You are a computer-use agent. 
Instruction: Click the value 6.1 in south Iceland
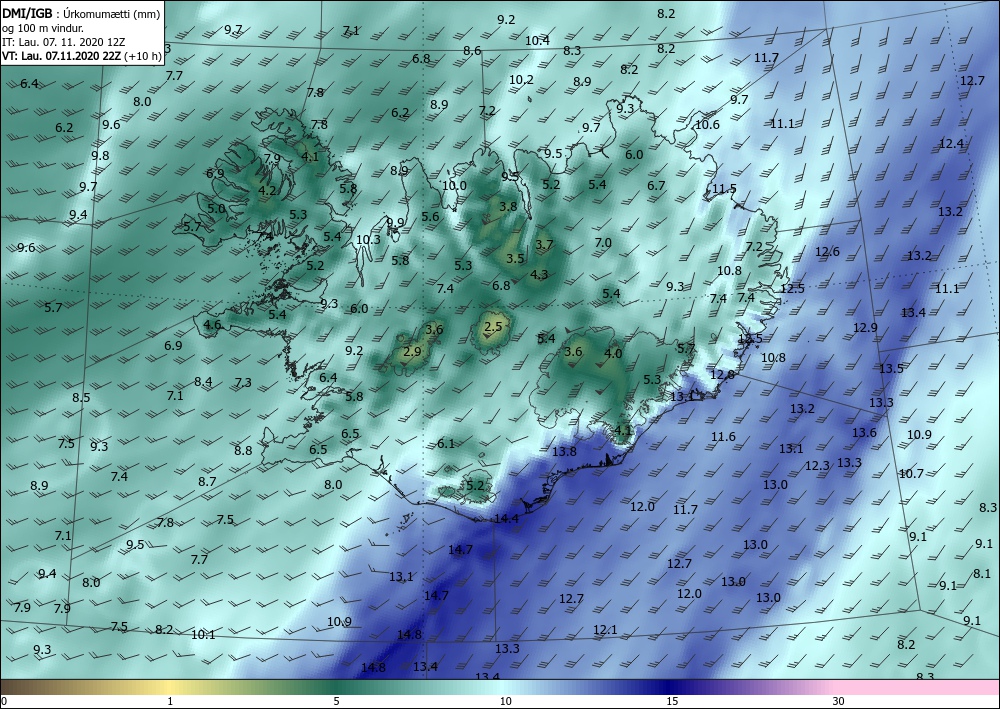click(x=446, y=443)
